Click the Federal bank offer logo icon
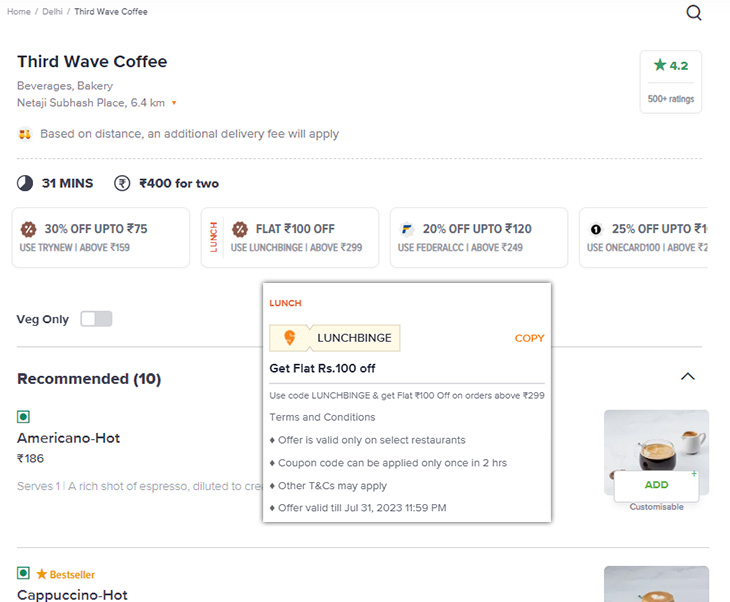The image size is (730, 602). pos(407,229)
